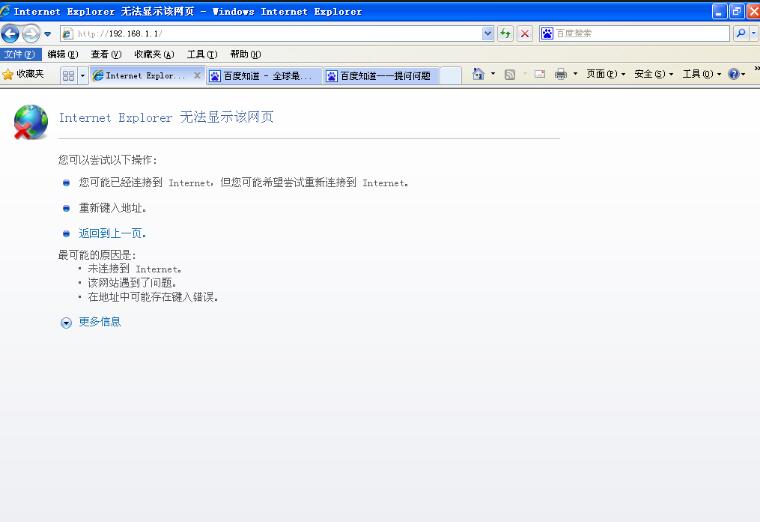Image resolution: width=760 pixels, height=522 pixels.
Task: Restore down the Internet Explorer window
Action: point(737,12)
